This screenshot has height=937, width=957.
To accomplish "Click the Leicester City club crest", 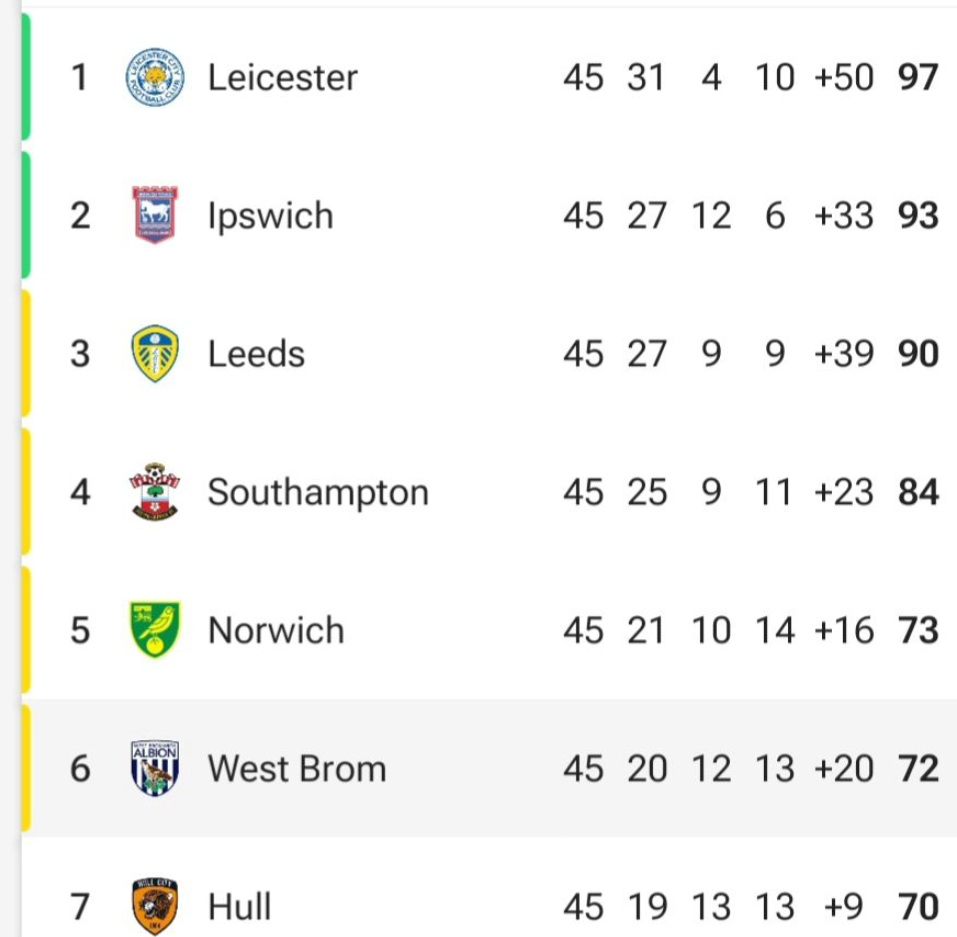I will pyautogui.click(x=154, y=77).
